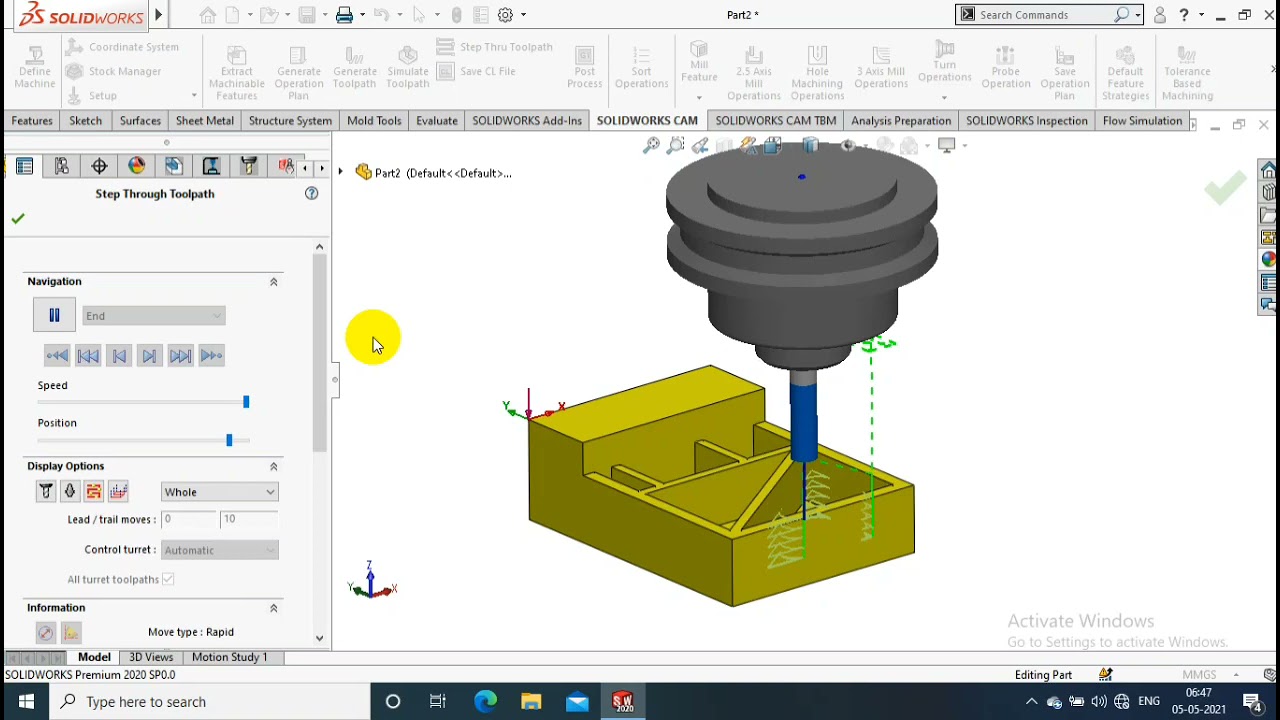Screen dimensions: 1280x720
Task: Expand the Part2 flyout tree
Action: click(341, 172)
